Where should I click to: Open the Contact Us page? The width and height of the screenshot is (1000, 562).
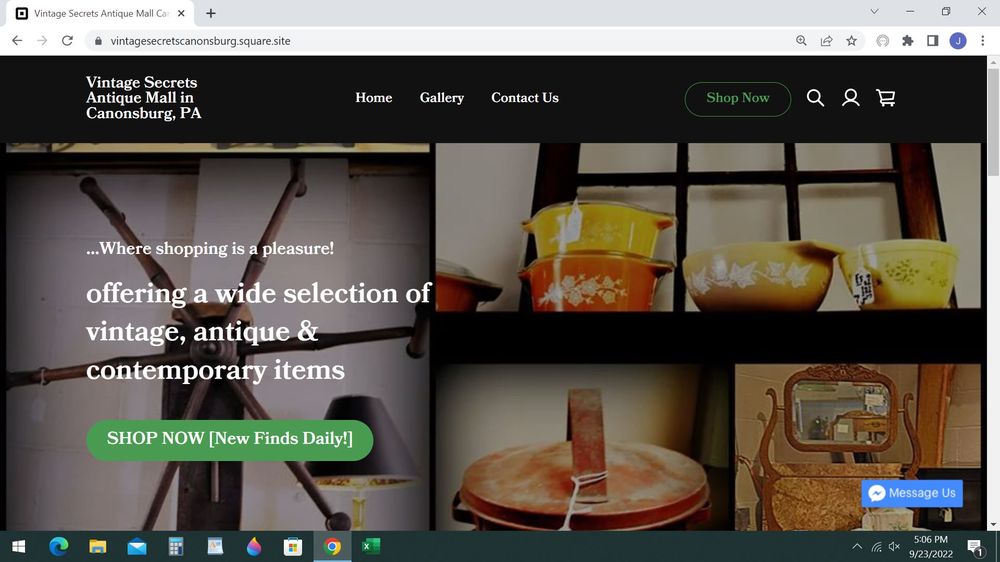point(524,98)
